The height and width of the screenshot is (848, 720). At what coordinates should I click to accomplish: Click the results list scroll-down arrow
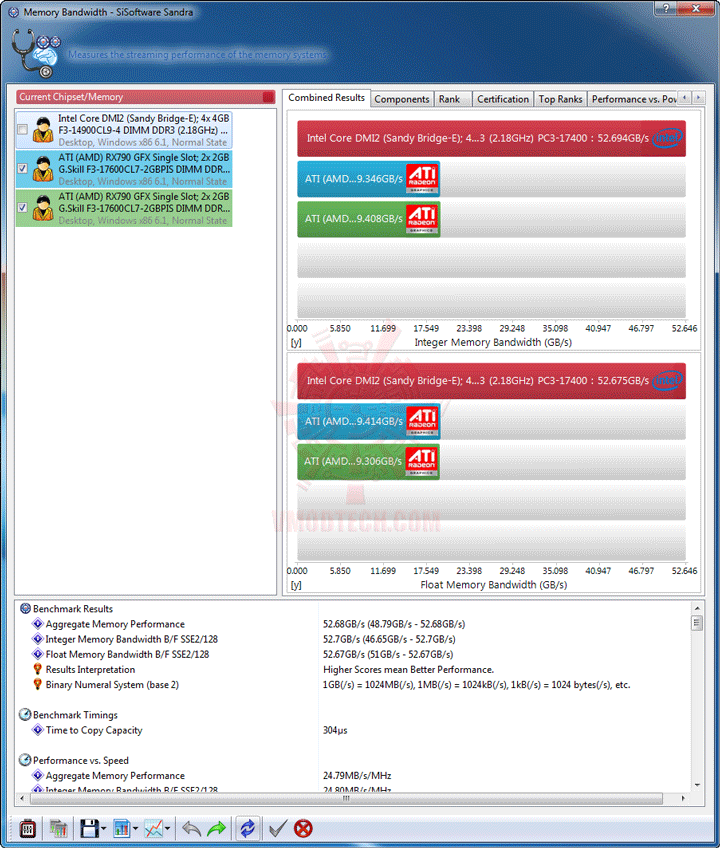(697, 785)
